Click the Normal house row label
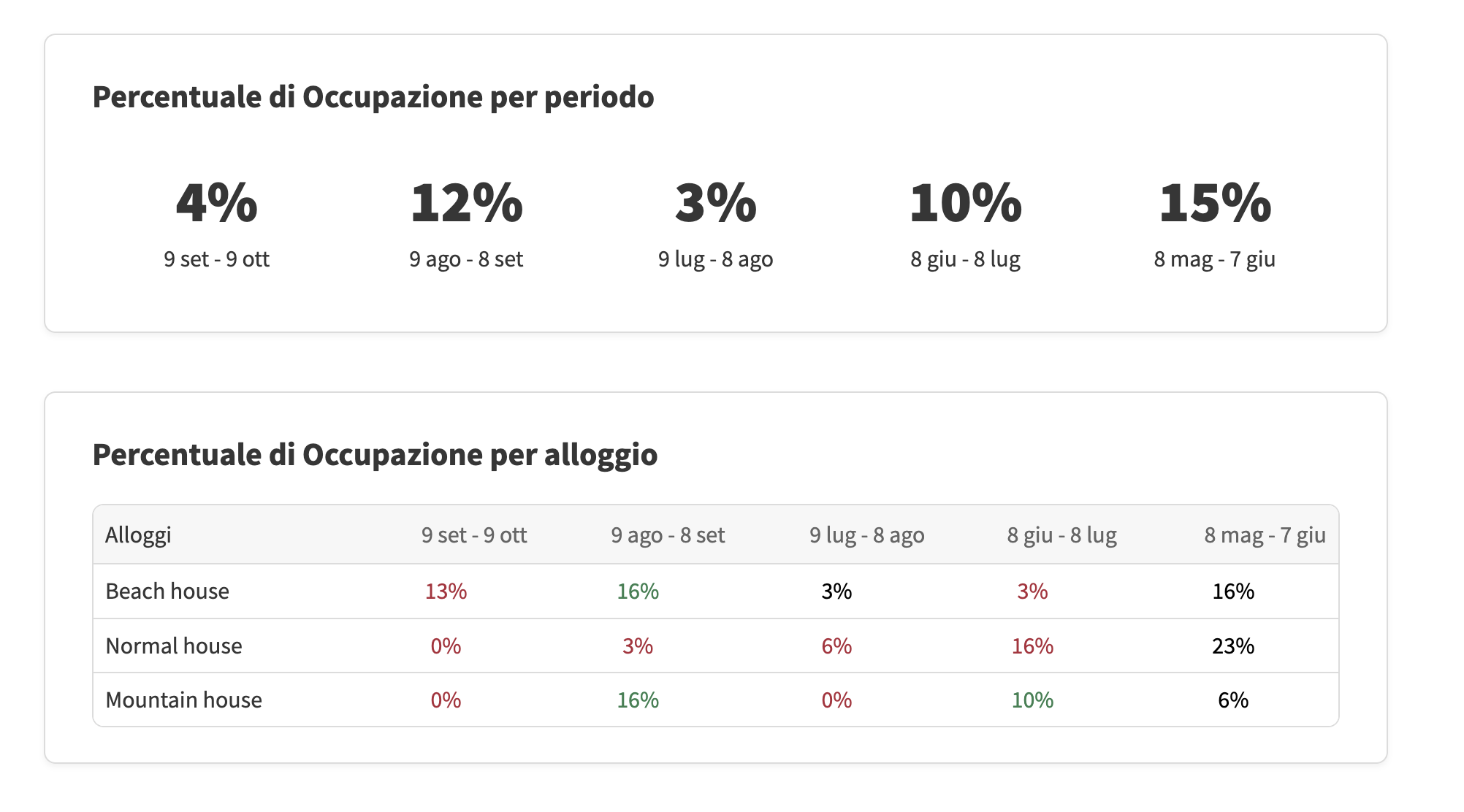 coord(174,646)
